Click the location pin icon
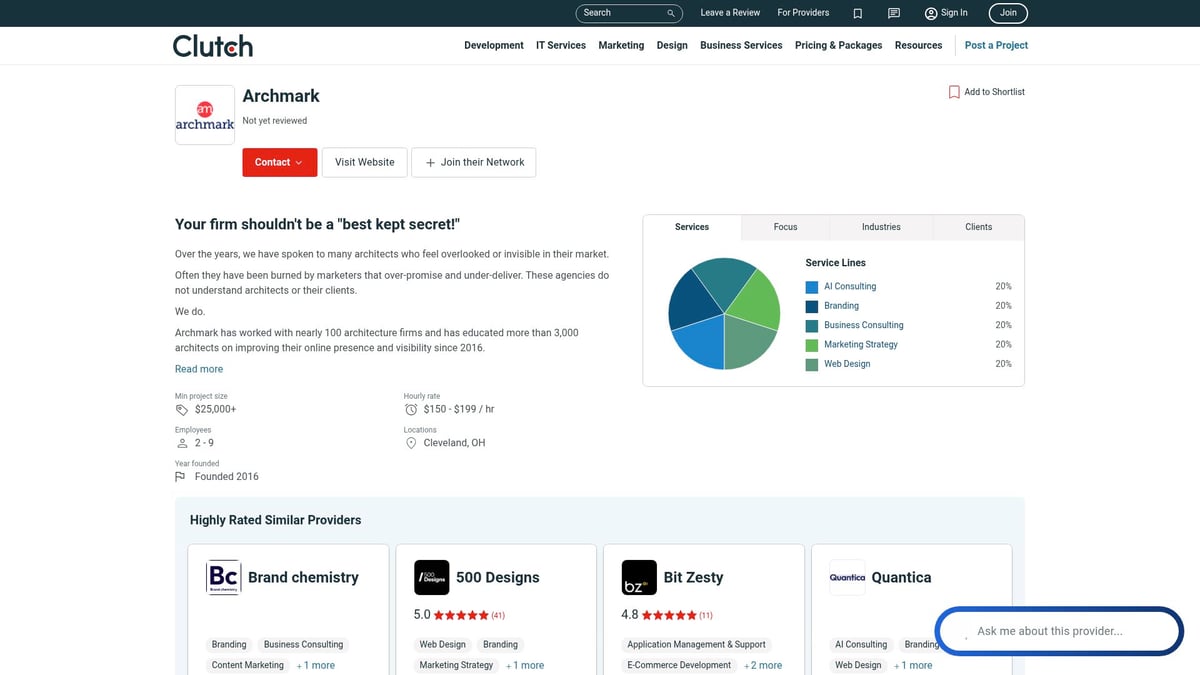 411,443
